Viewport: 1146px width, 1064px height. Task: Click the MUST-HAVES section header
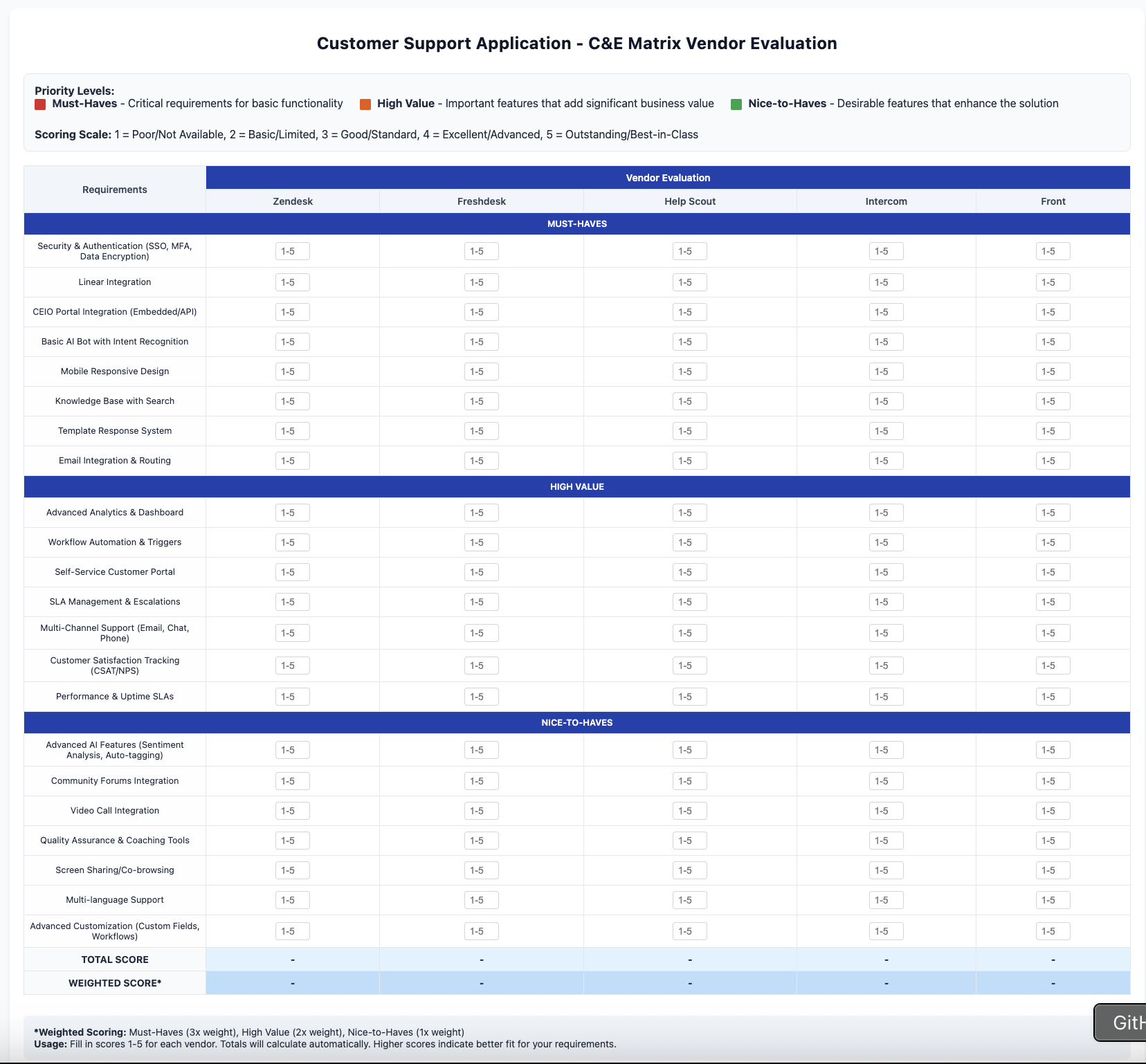click(577, 224)
